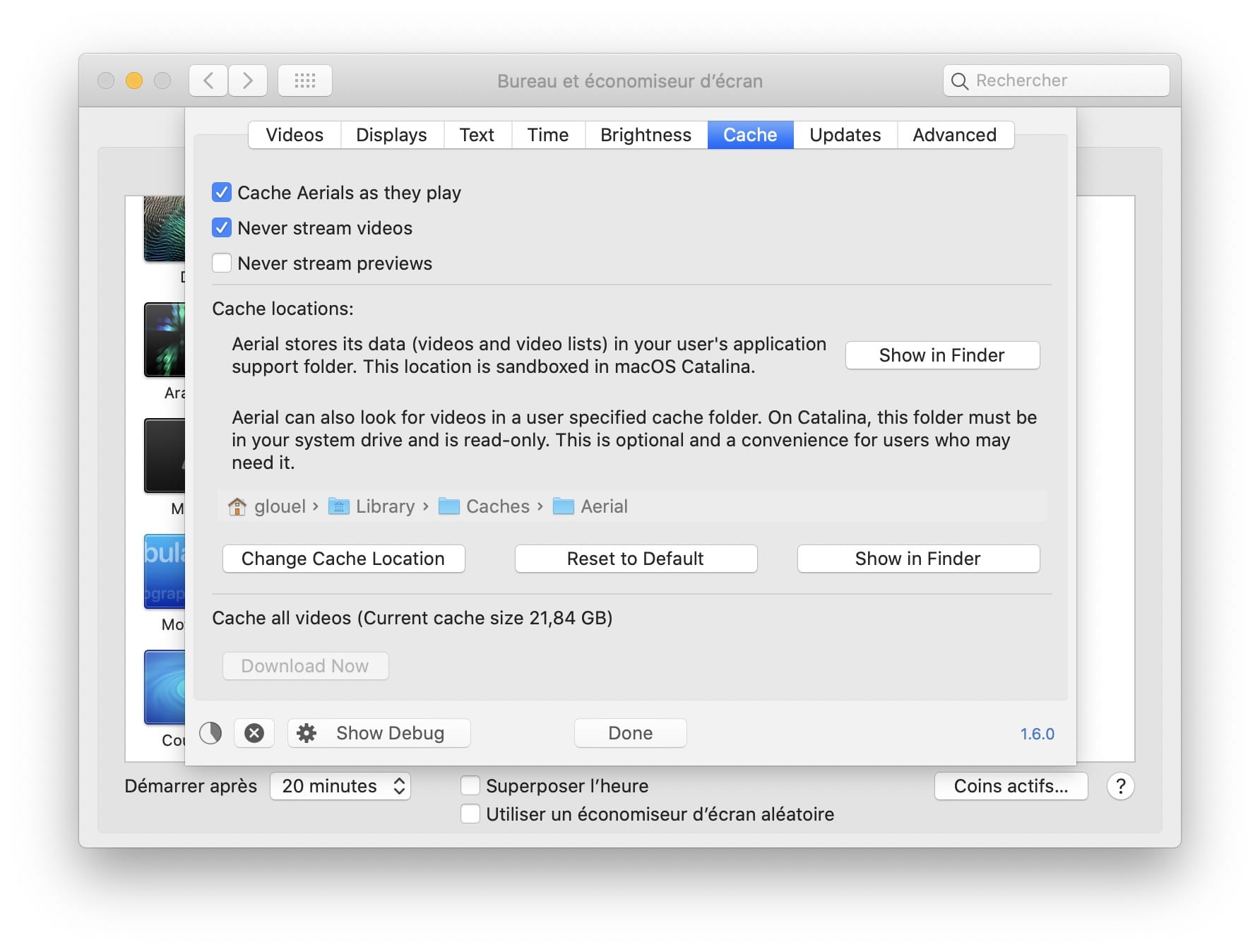
Task: Click the Caches folder icon in cache path
Action: (449, 506)
